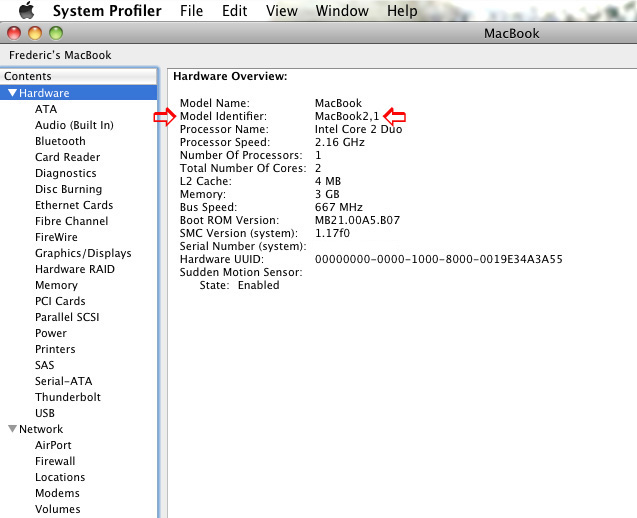Collapse the Network section triangle

(13, 429)
